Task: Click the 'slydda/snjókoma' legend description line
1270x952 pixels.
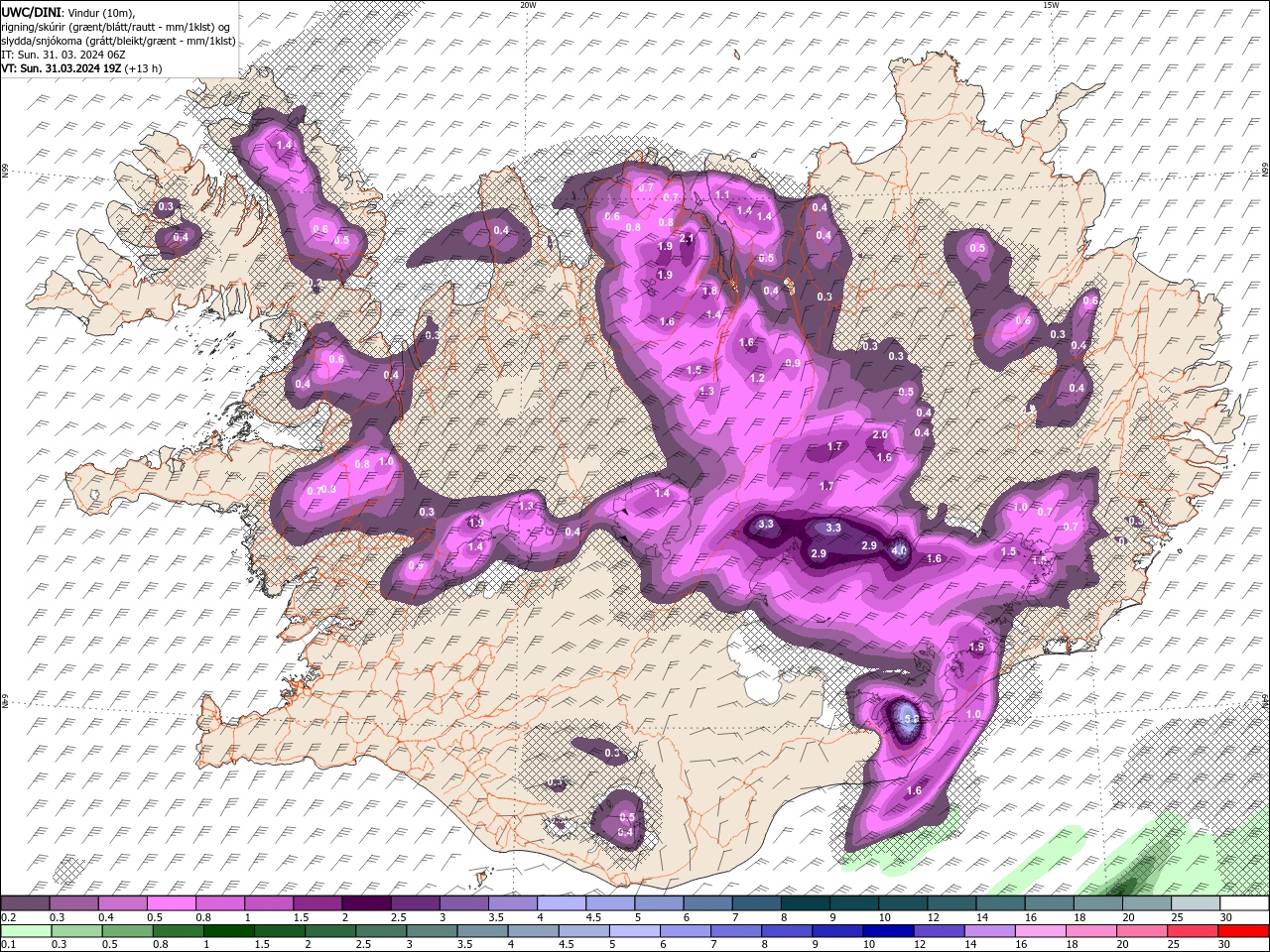Action: [119, 41]
